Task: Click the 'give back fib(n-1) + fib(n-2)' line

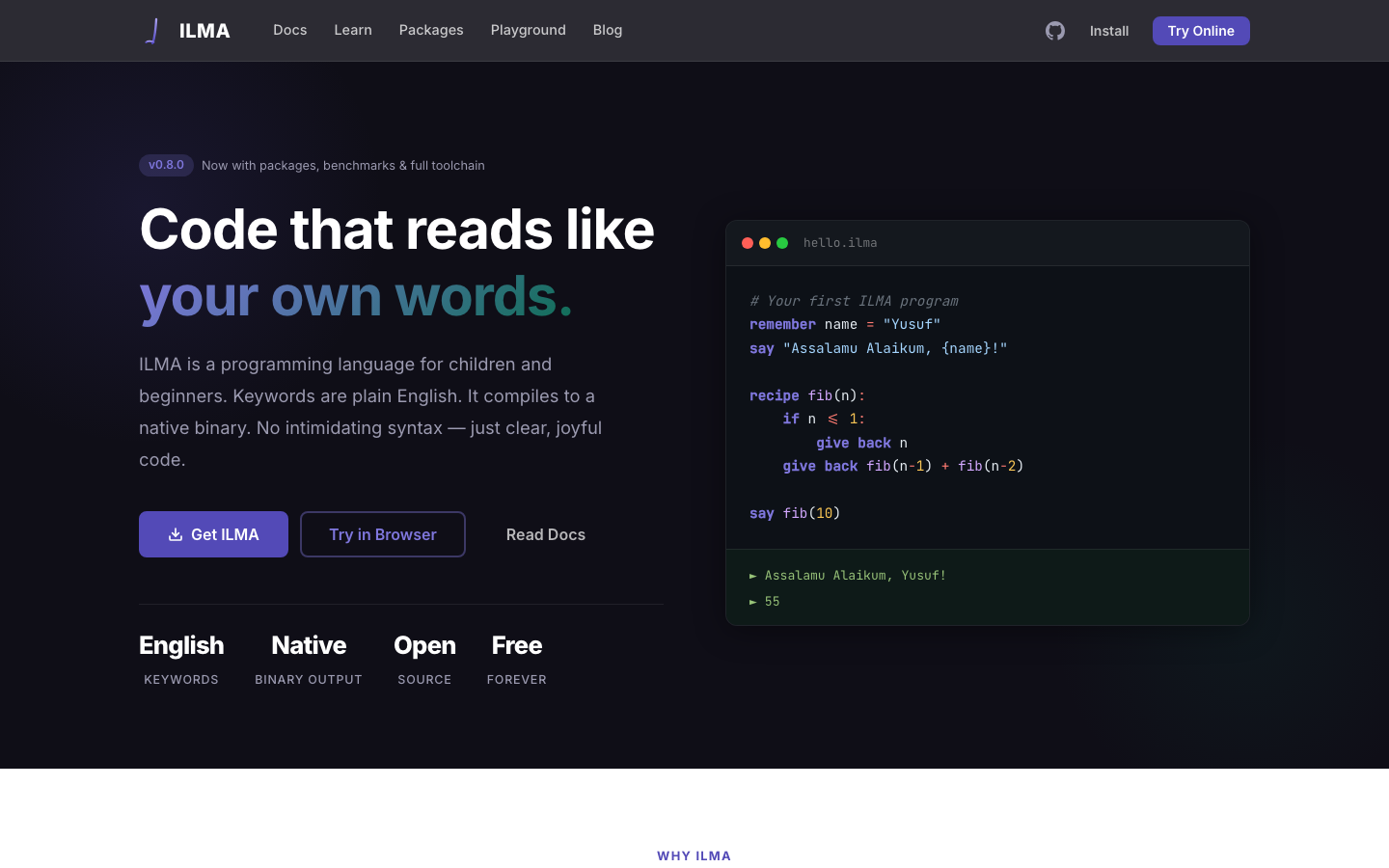Action: click(903, 466)
